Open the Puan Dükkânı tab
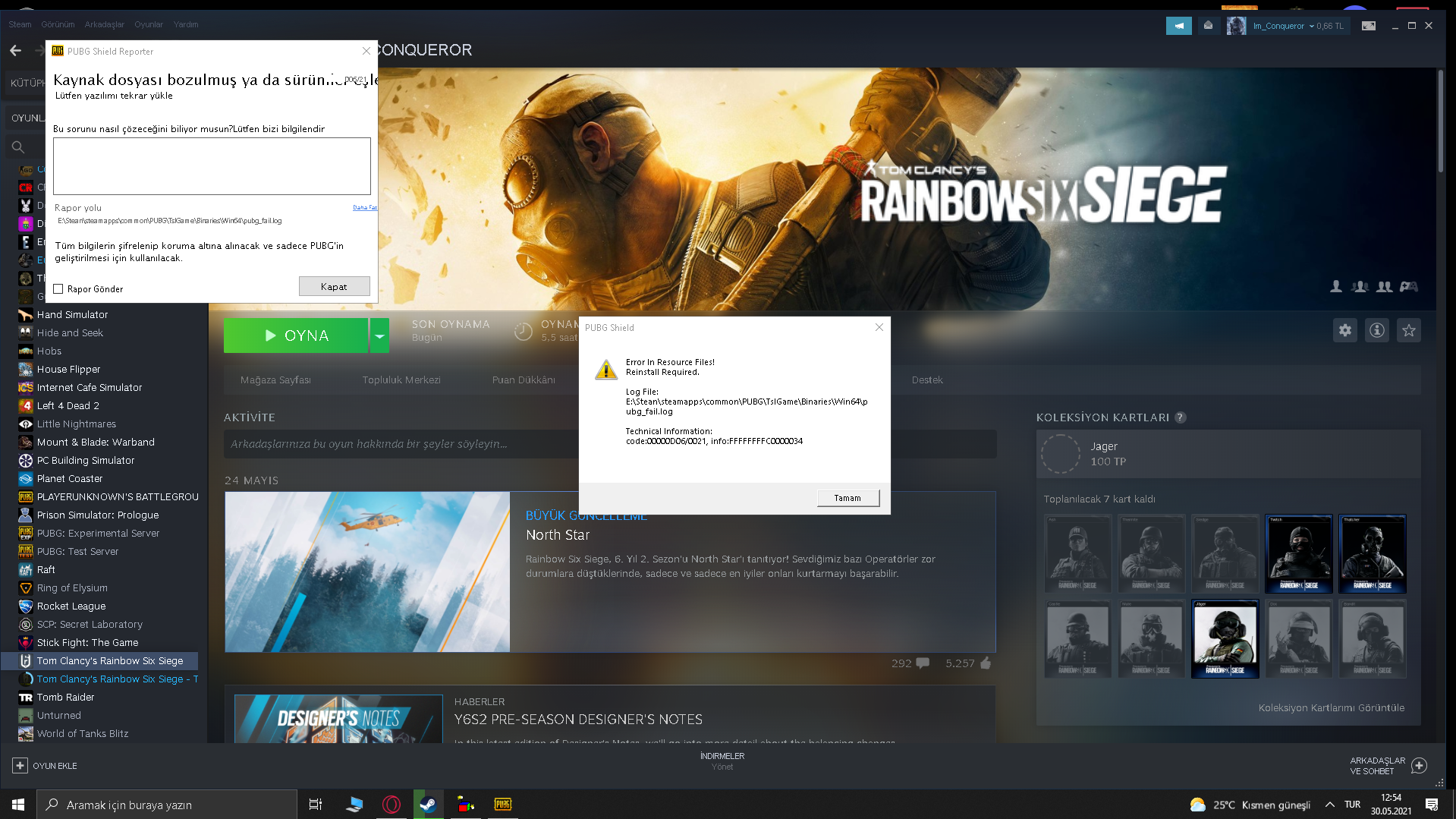1456x819 pixels. point(524,380)
